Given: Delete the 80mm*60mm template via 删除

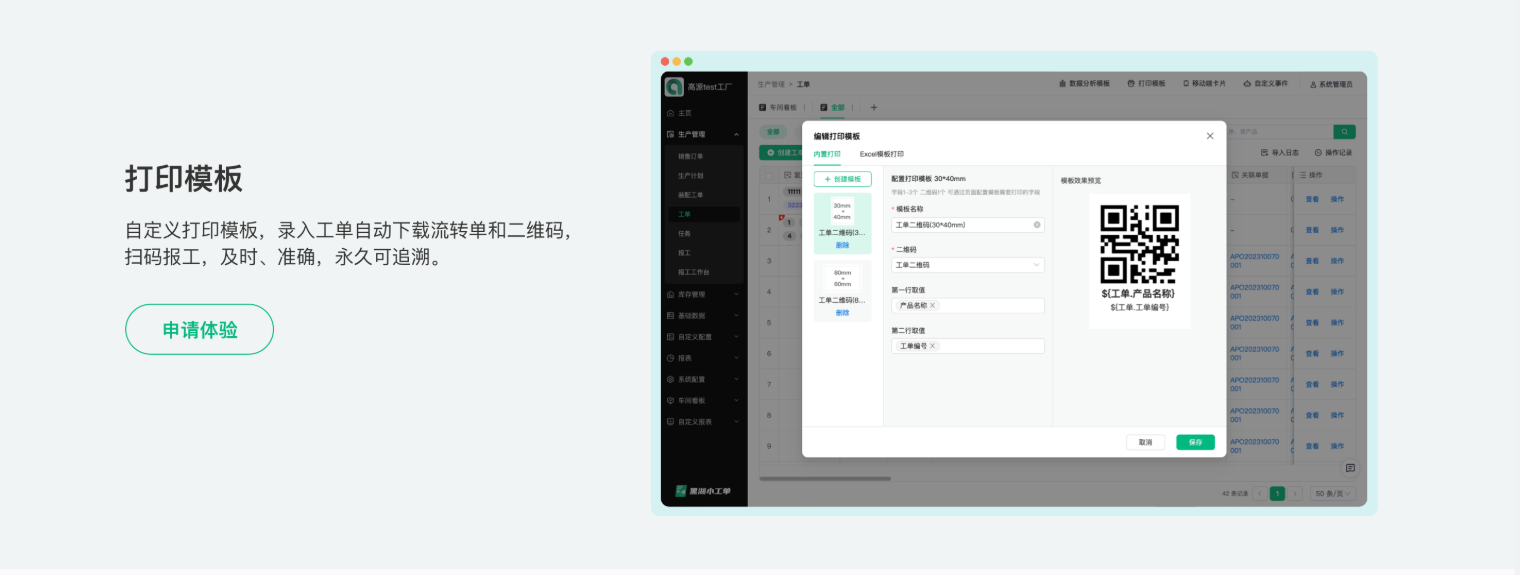Looking at the screenshot, I should [843, 312].
